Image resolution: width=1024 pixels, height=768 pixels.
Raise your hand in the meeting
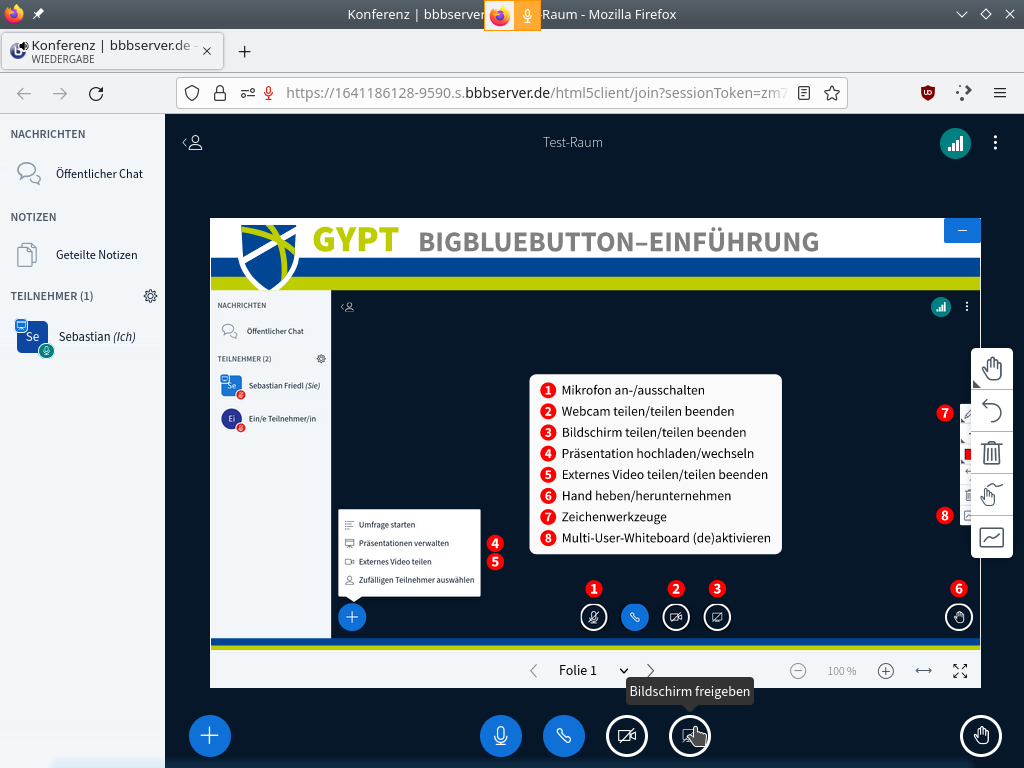pos(980,736)
